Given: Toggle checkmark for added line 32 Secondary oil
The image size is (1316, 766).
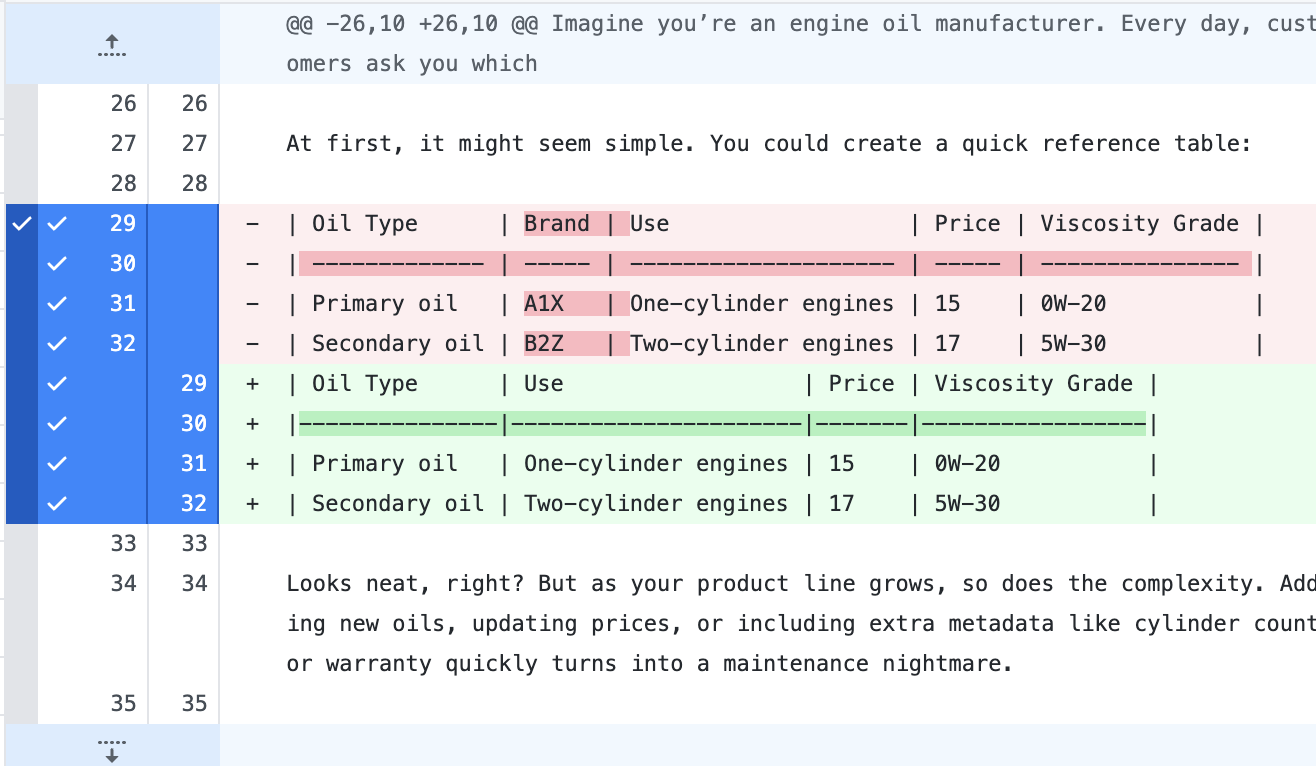Looking at the screenshot, I should pos(57,504).
